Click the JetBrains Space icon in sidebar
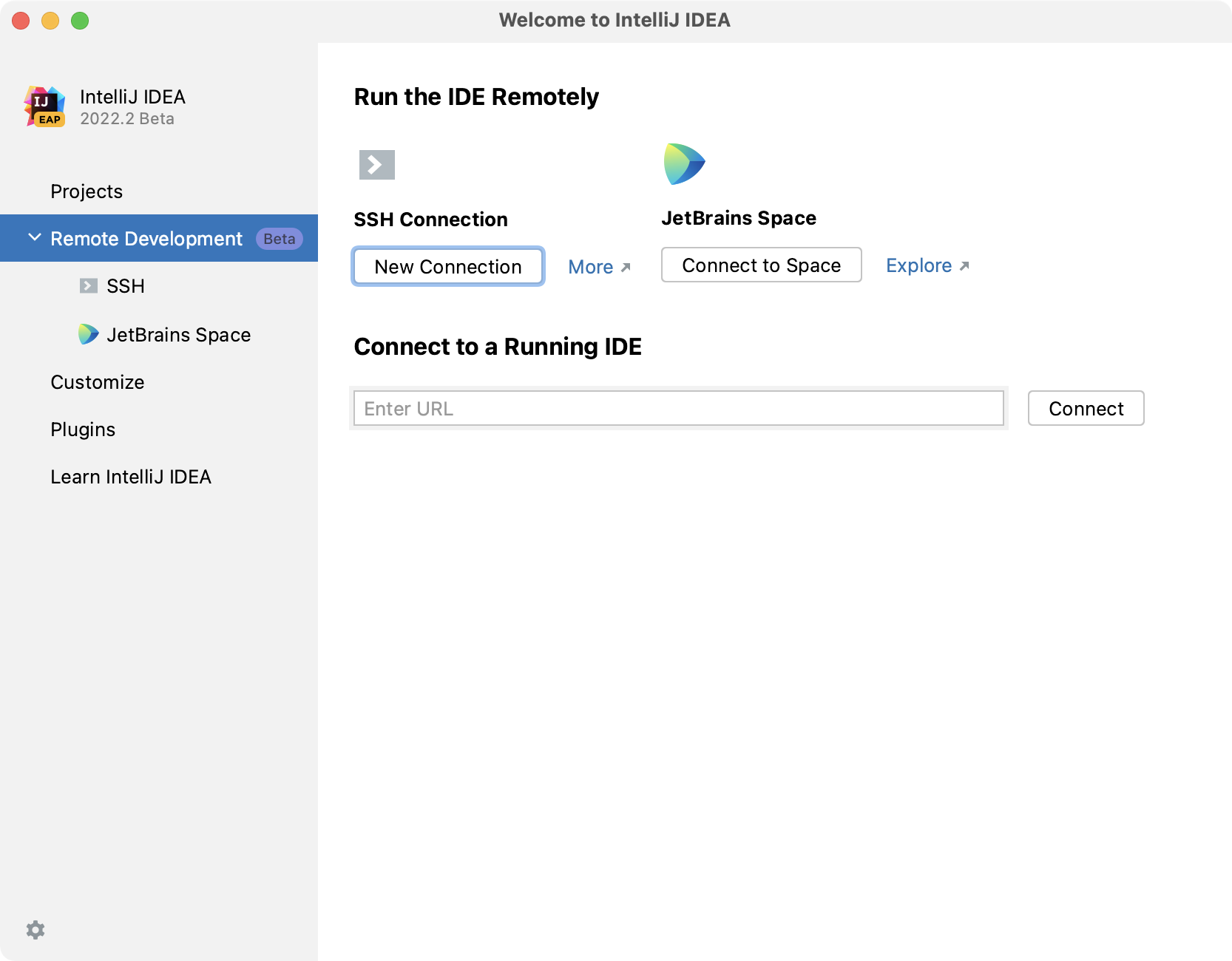Screen dimensions: 1232x961 tap(89, 334)
